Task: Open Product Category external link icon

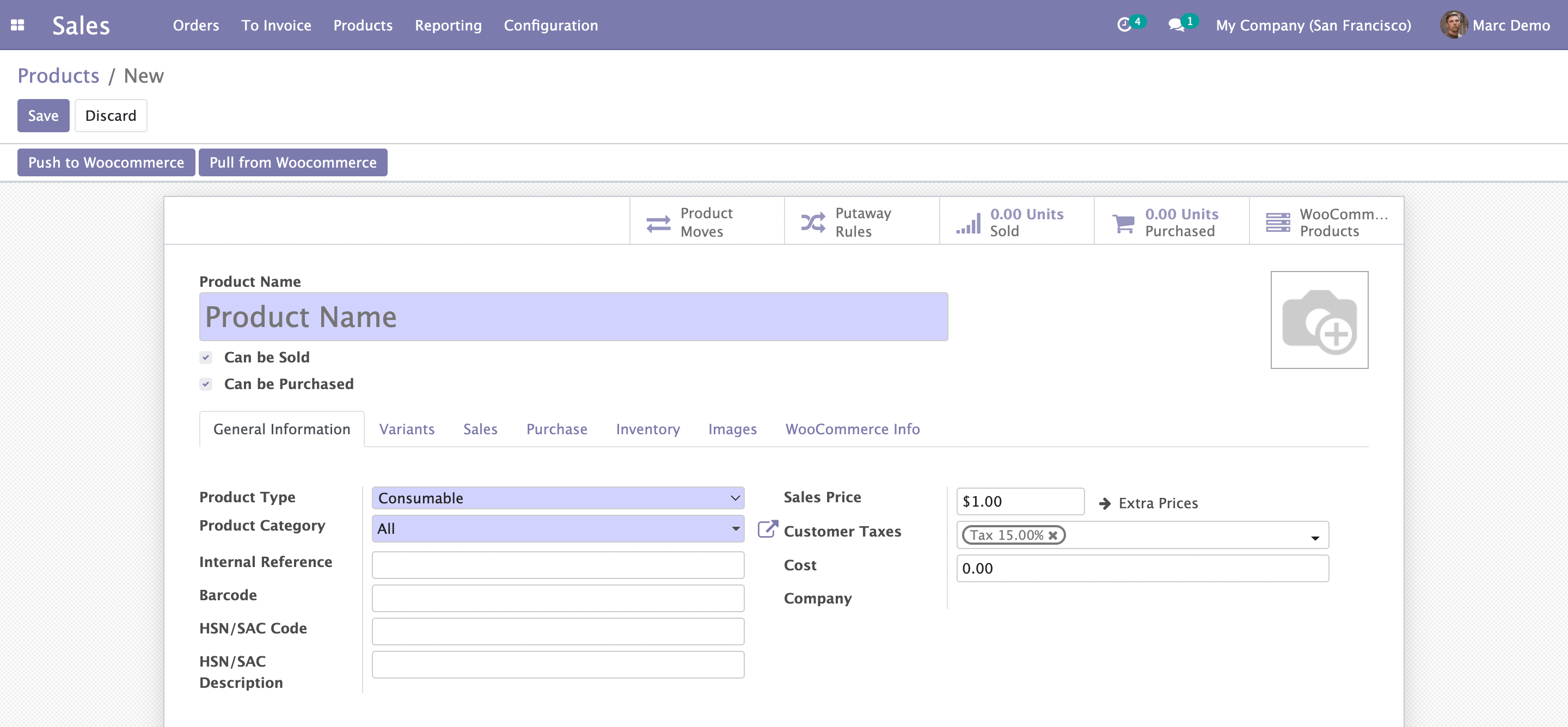Action: point(767,529)
